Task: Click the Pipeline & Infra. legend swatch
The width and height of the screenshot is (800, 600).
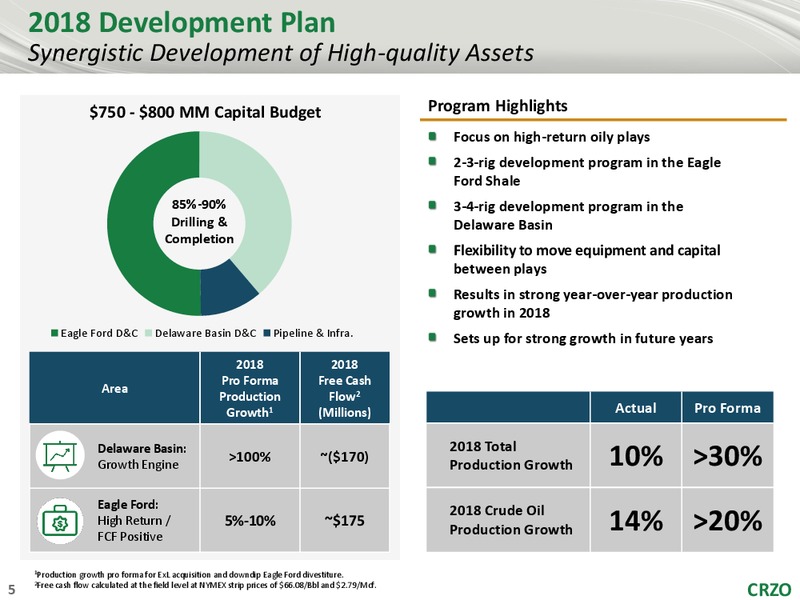Action: [267, 334]
